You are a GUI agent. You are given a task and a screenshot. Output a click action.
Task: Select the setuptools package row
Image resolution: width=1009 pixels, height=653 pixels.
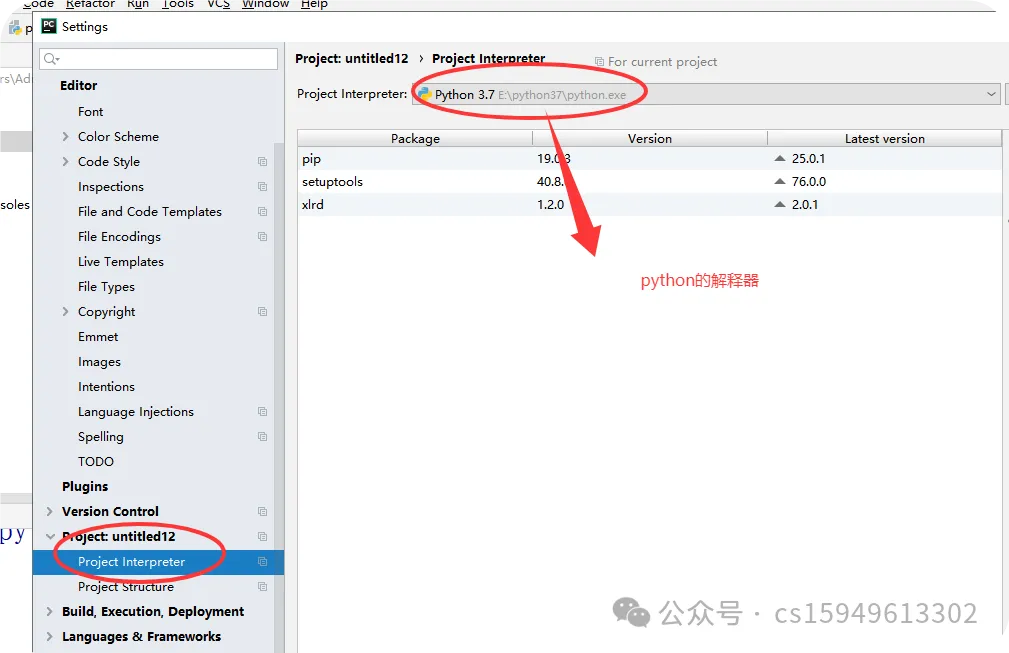tap(649, 182)
